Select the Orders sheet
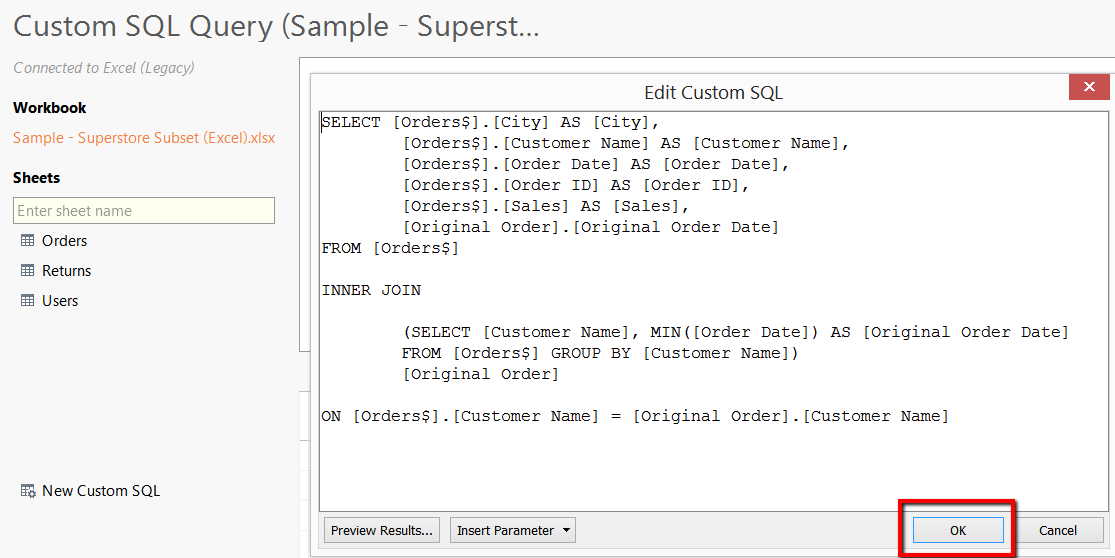The height and width of the screenshot is (558, 1115). 64,241
